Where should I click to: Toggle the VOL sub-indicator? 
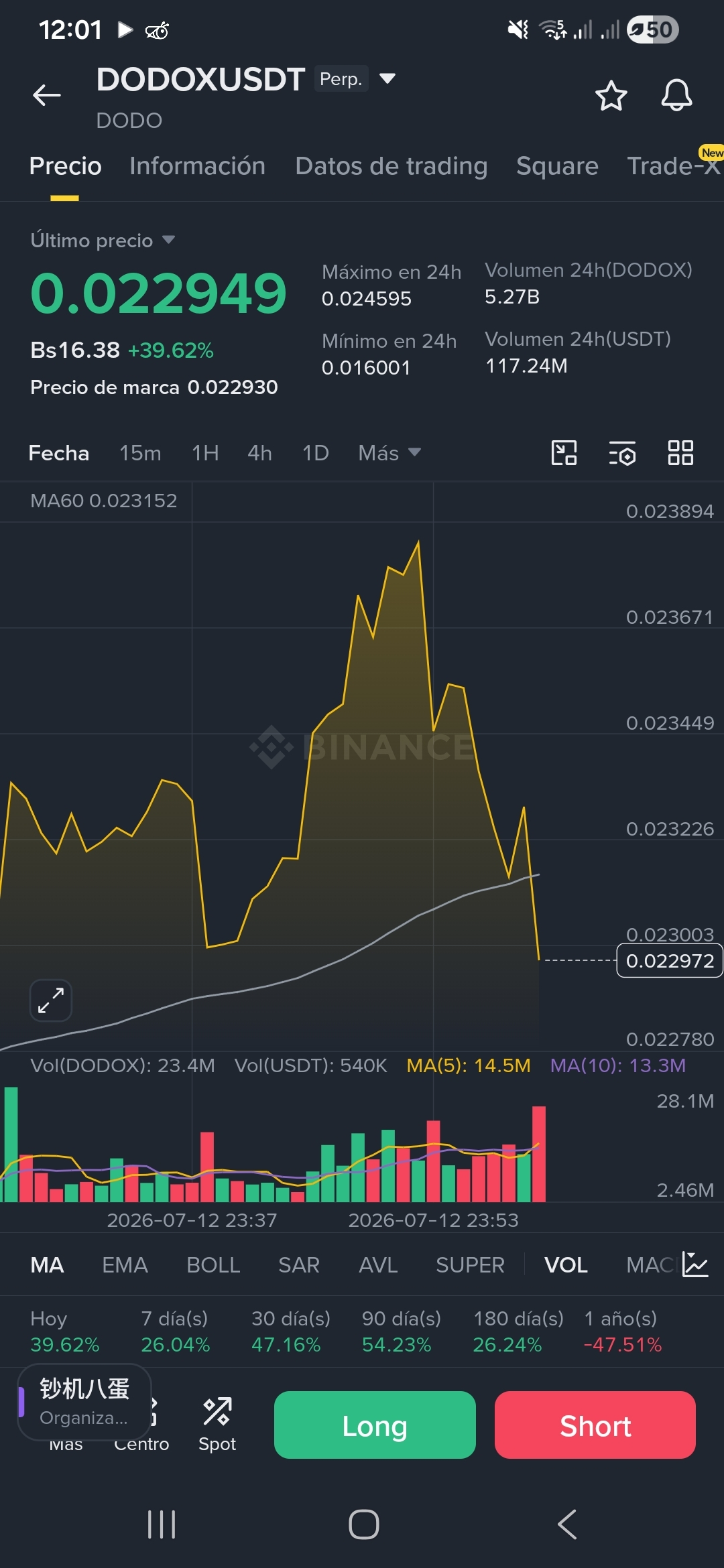(x=566, y=1264)
